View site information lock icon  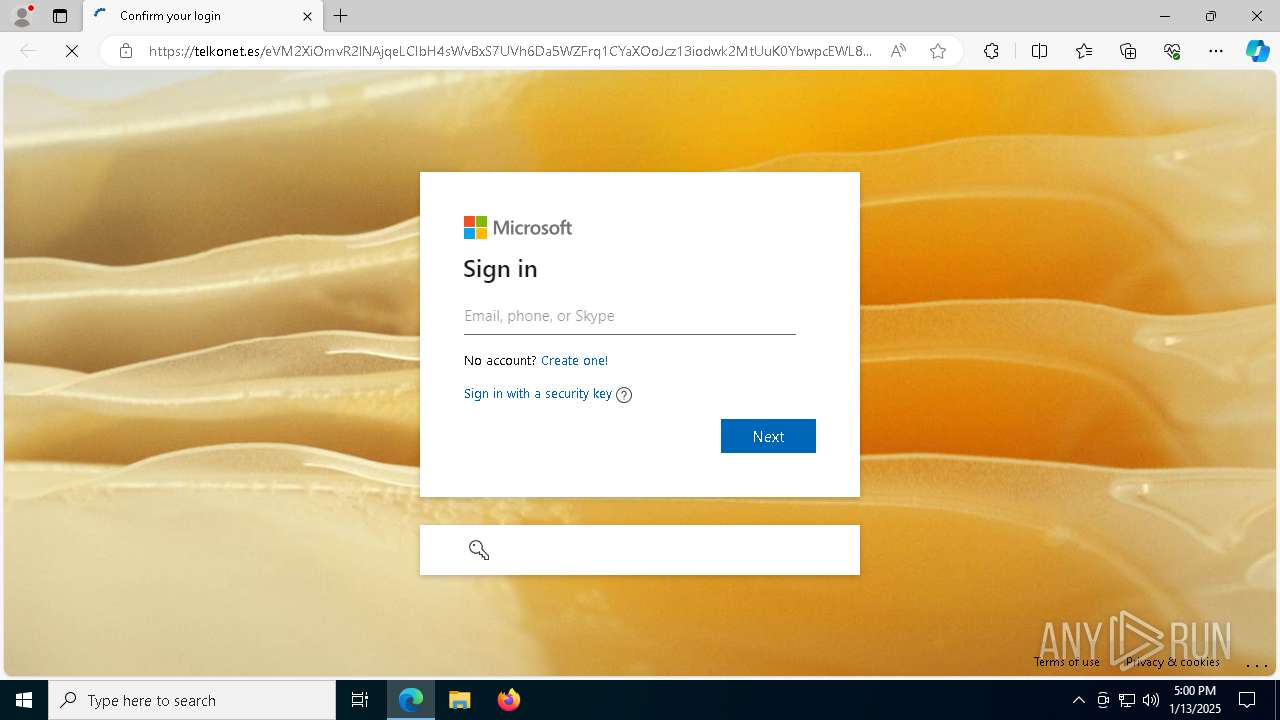126,51
